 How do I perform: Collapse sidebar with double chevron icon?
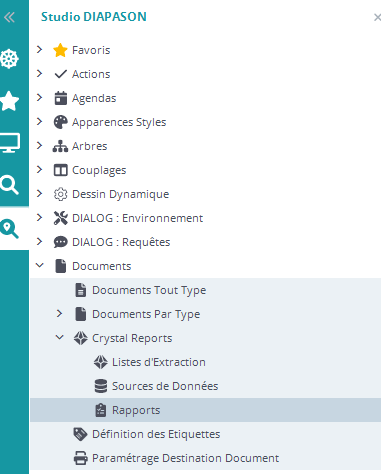pos(9,17)
